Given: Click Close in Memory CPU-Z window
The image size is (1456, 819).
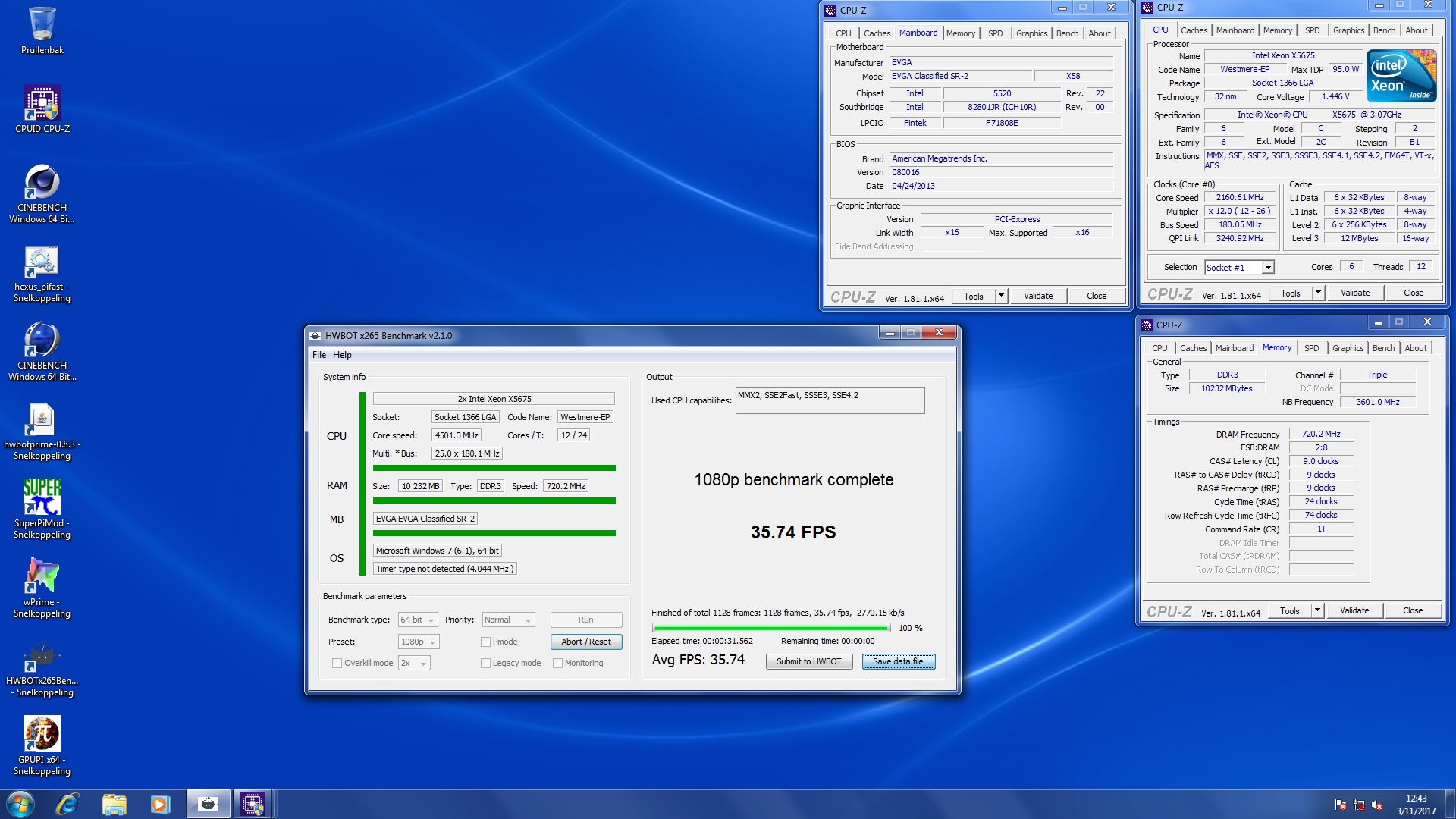Looking at the screenshot, I should pos(1413,610).
